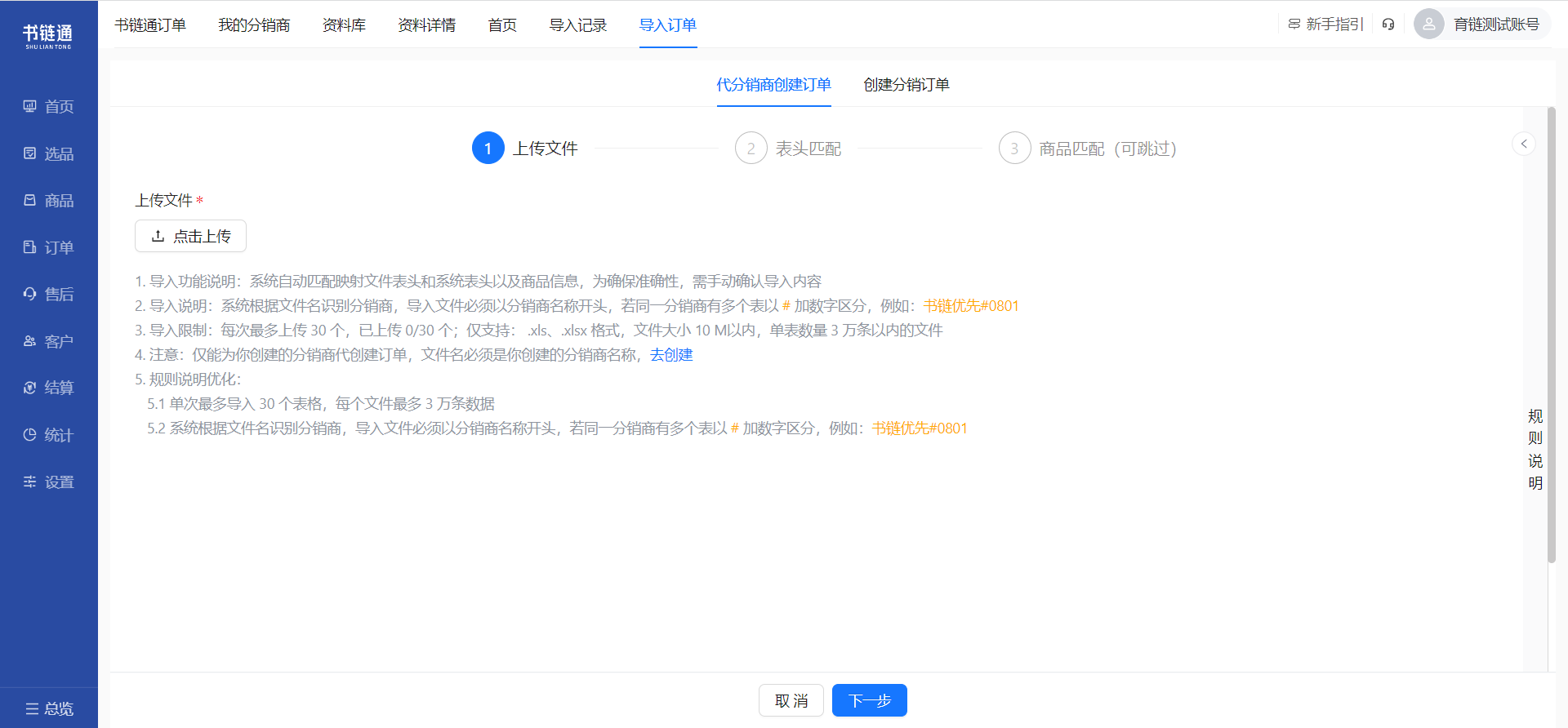The image size is (1568, 728).
Task: Click the line 5. 规则说明优化
Action: 188,380
